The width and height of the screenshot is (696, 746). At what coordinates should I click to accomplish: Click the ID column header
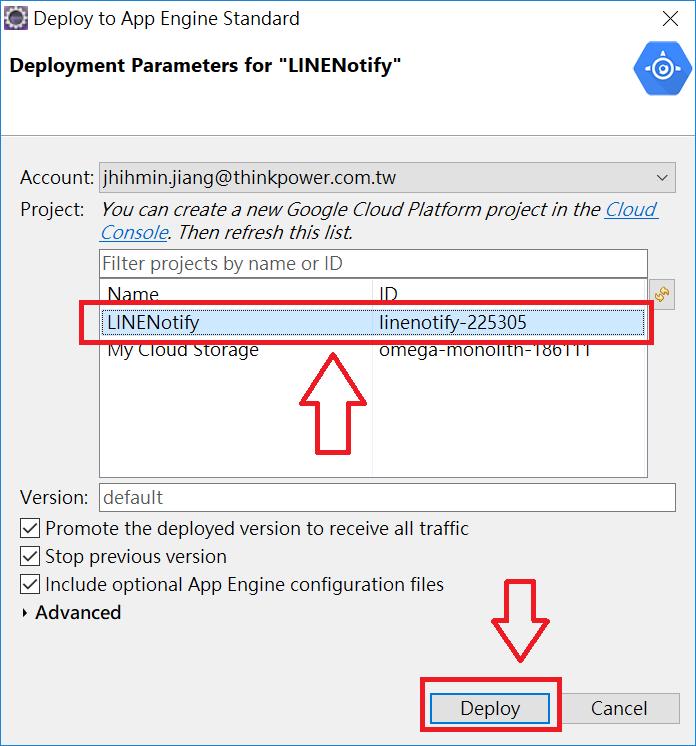pos(510,293)
